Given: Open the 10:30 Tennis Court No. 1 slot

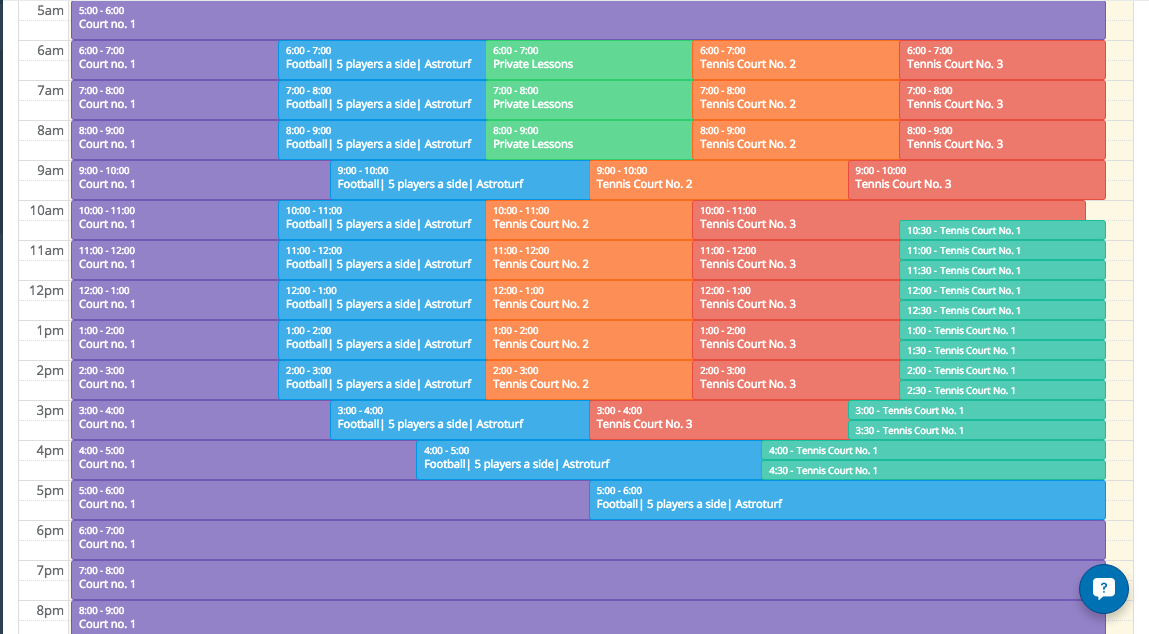Looking at the screenshot, I should tap(1001, 230).
